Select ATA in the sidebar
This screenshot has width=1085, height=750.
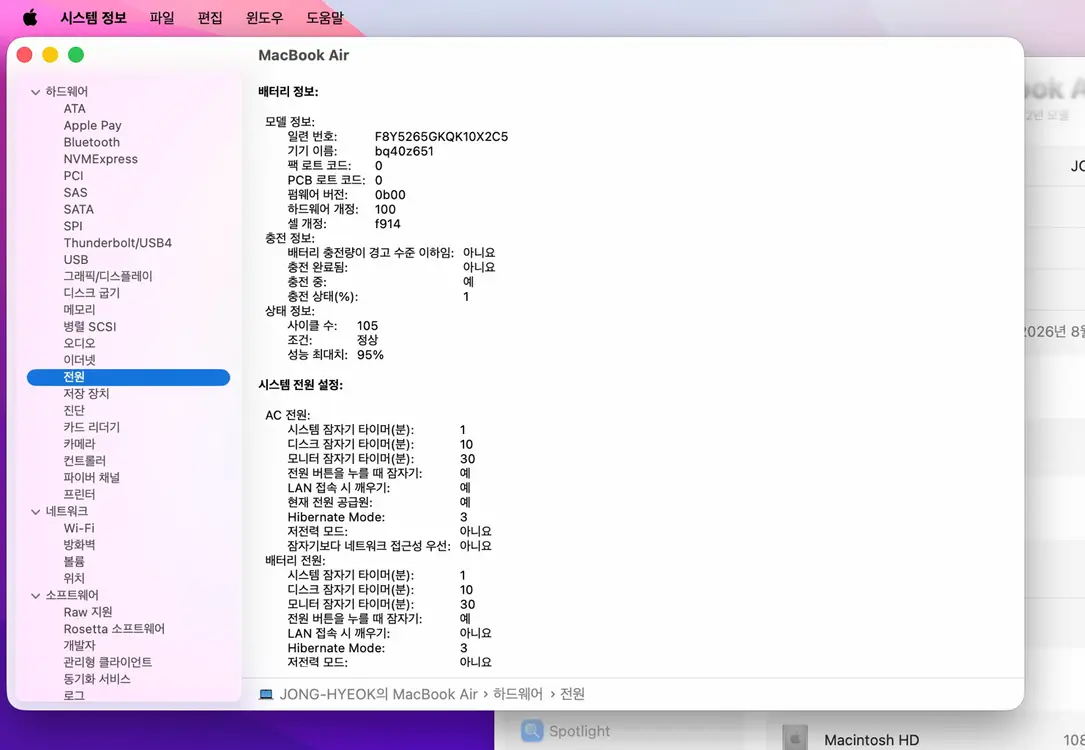pyautogui.click(x=75, y=109)
